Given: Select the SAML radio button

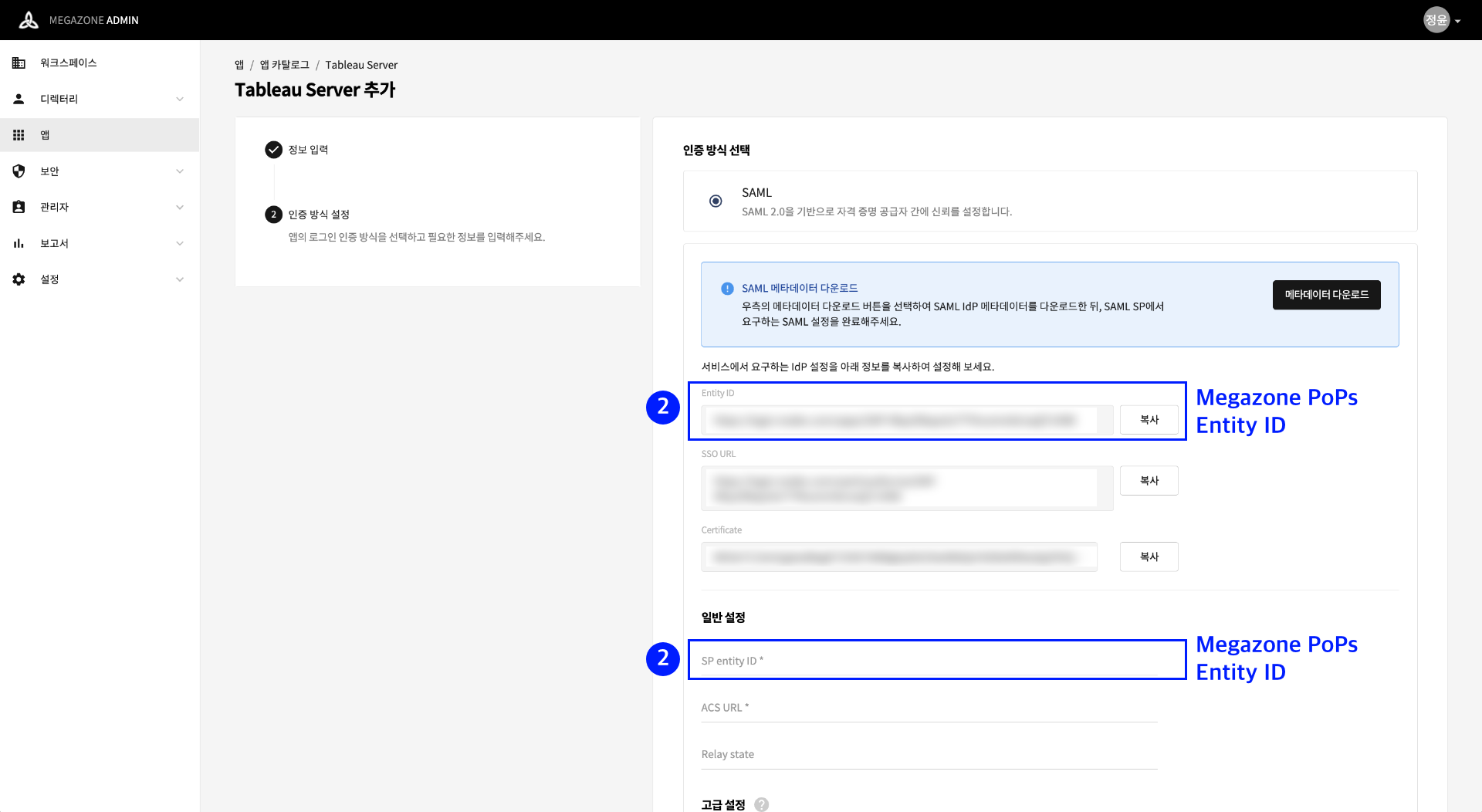Looking at the screenshot, I should coord(716,201).
